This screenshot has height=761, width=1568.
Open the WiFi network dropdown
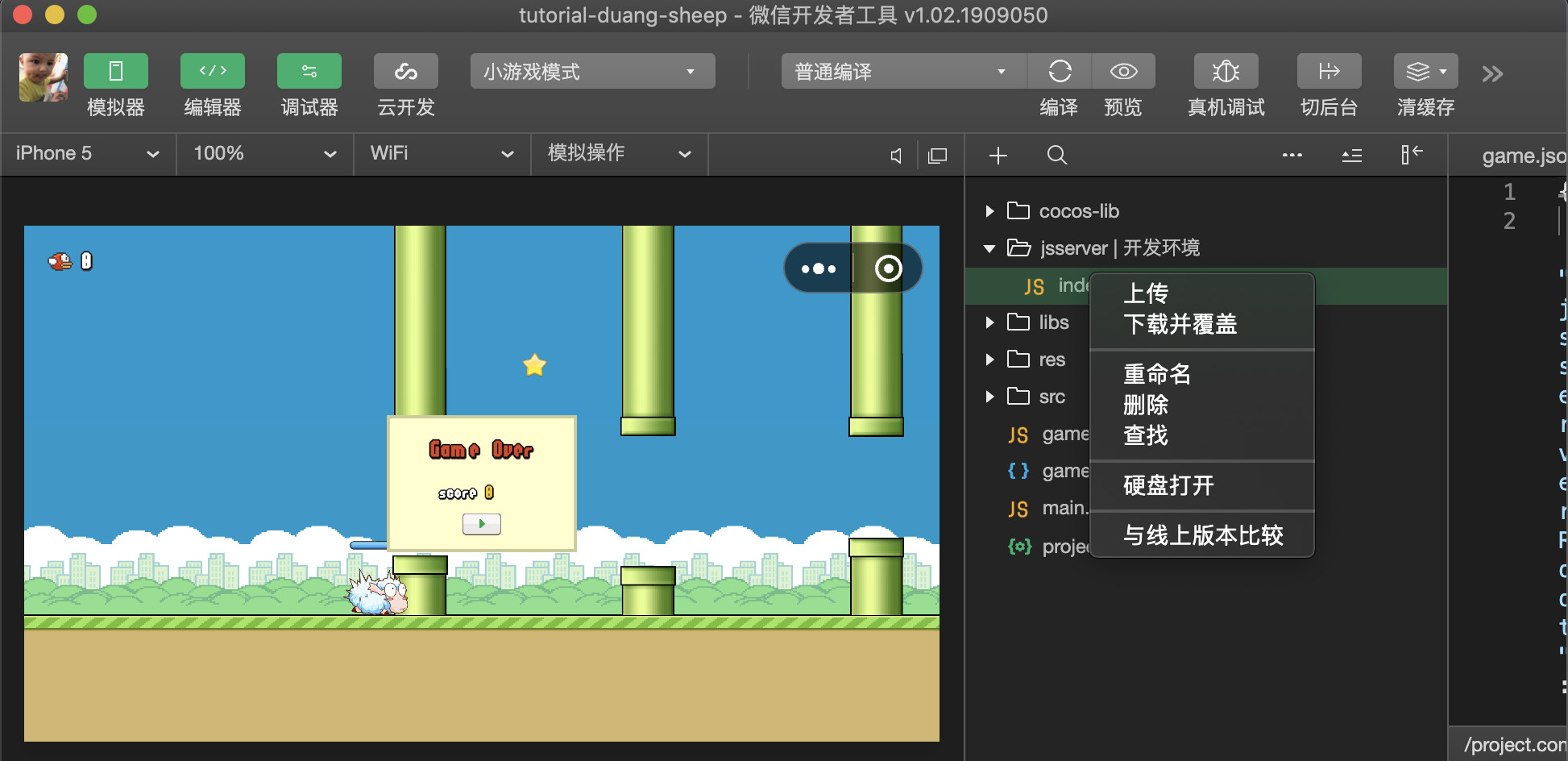point(442,153)
